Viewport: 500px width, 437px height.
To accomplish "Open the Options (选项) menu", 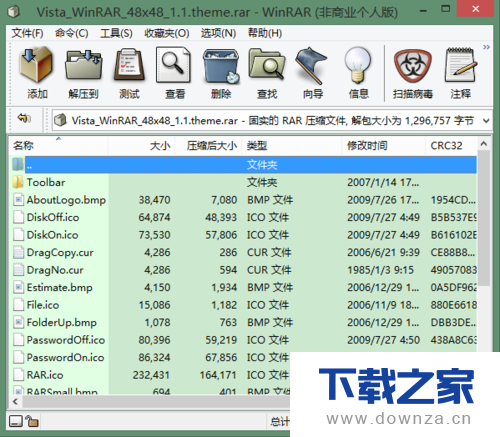I will click(218, 33).
